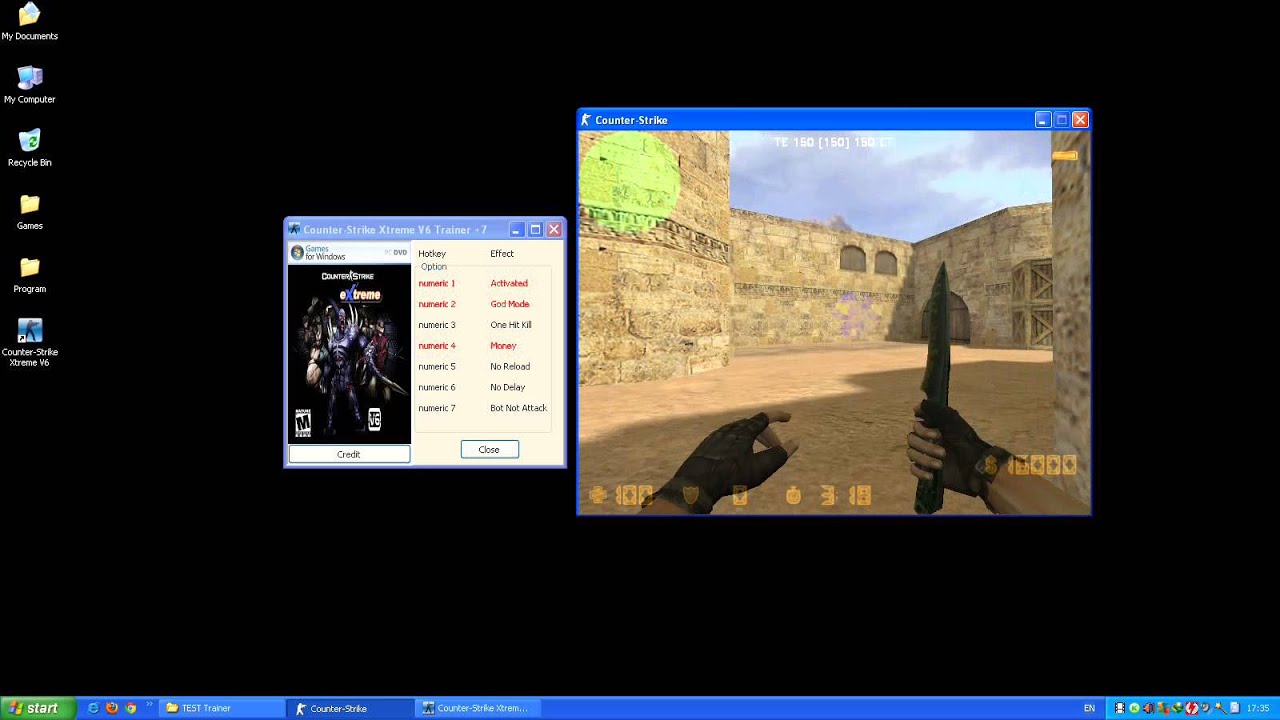Minimize the trainer window
1280x720 pixels.
[x=516, y=230]
